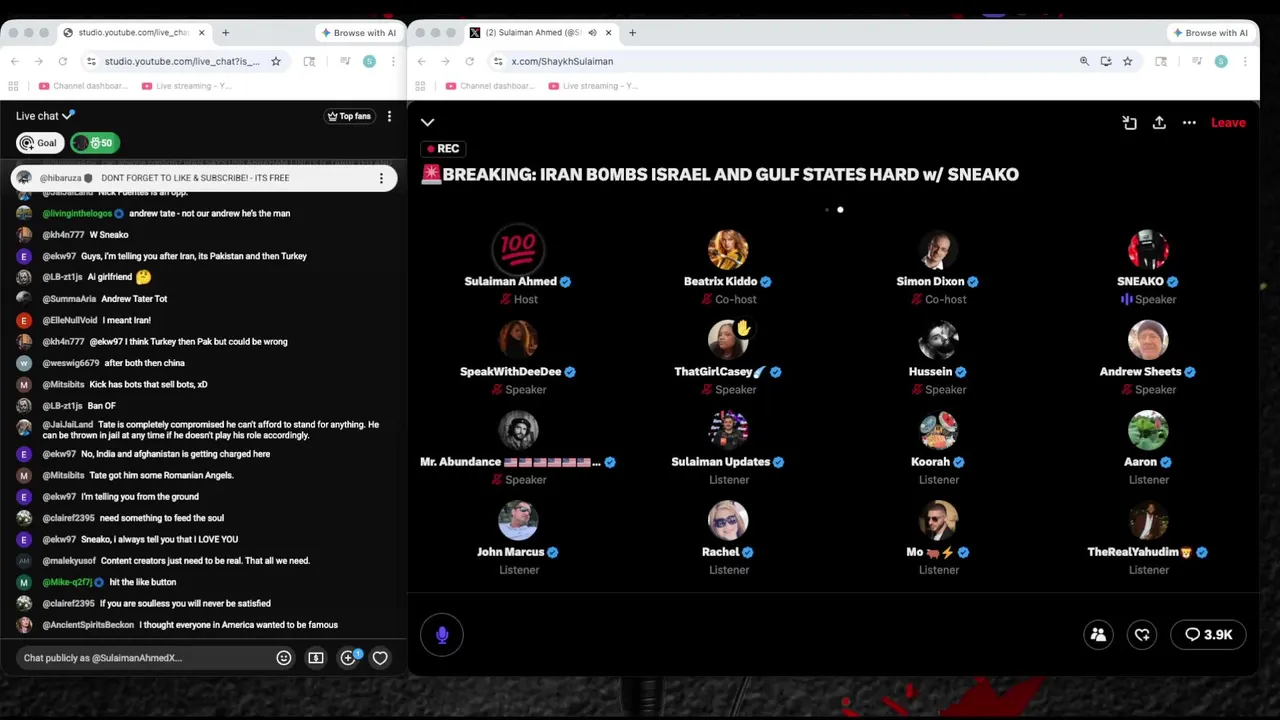1280x720 pixels.
Task: Click the Super Chat dollar icon
Action: click(316, 658)
